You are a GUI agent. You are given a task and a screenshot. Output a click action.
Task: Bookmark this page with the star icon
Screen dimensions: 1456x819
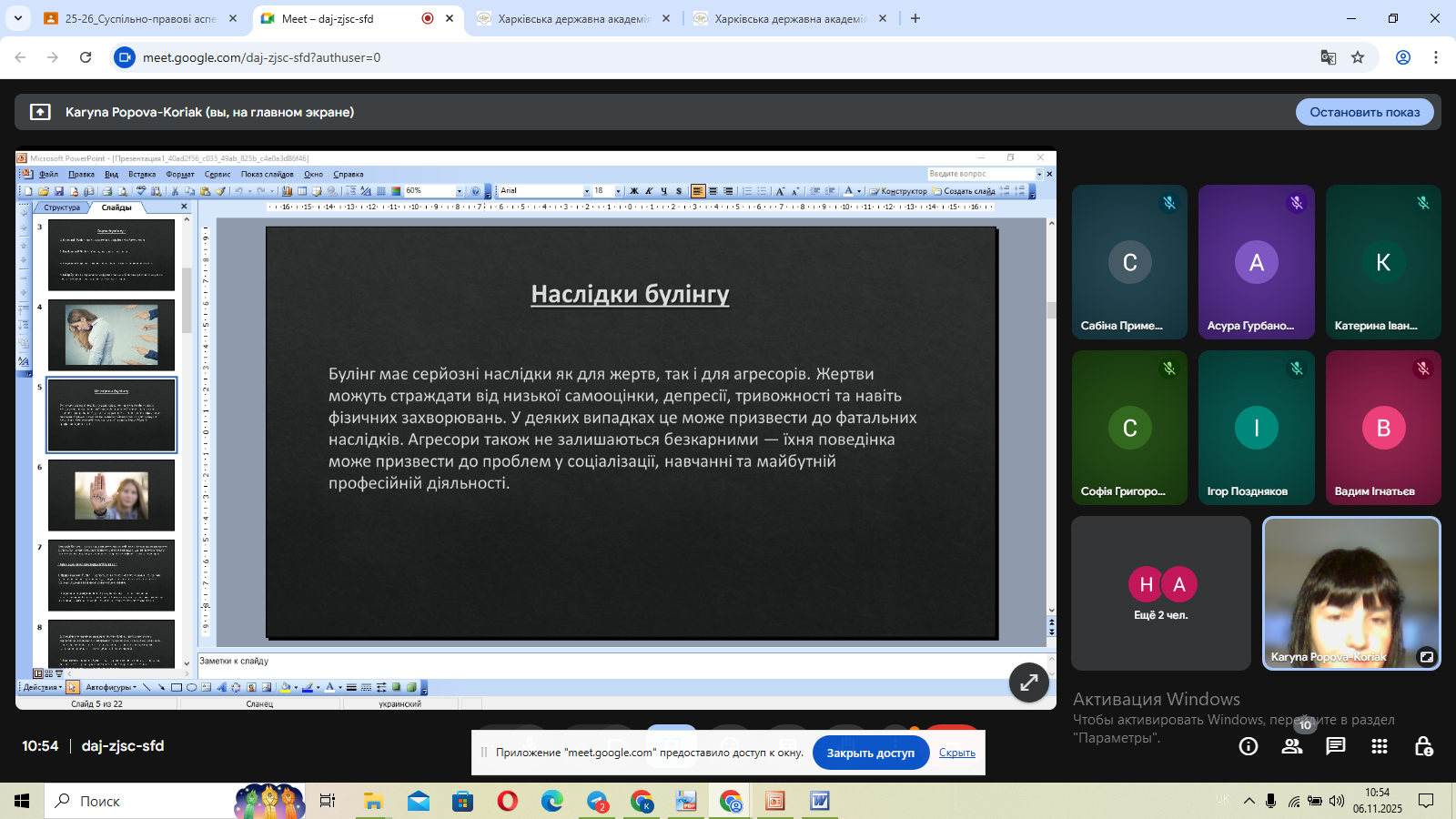1358,57
